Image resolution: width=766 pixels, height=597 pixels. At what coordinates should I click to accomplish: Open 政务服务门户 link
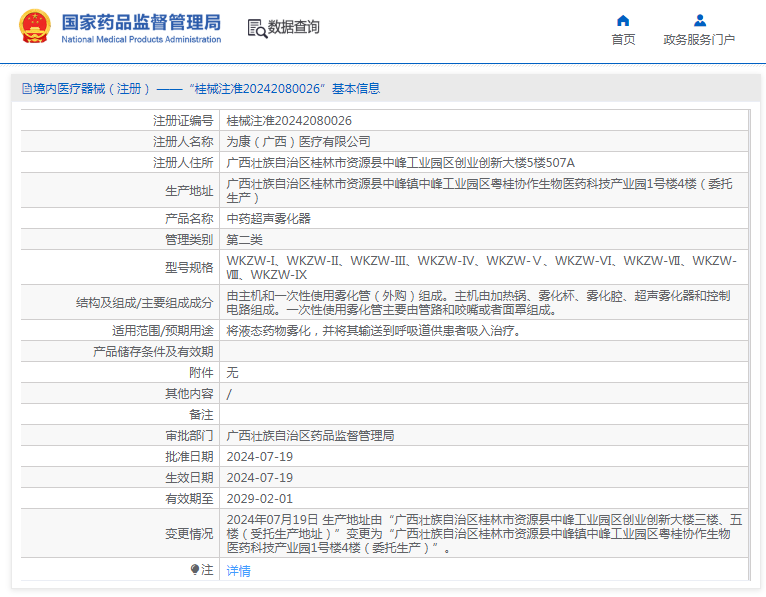699,40
